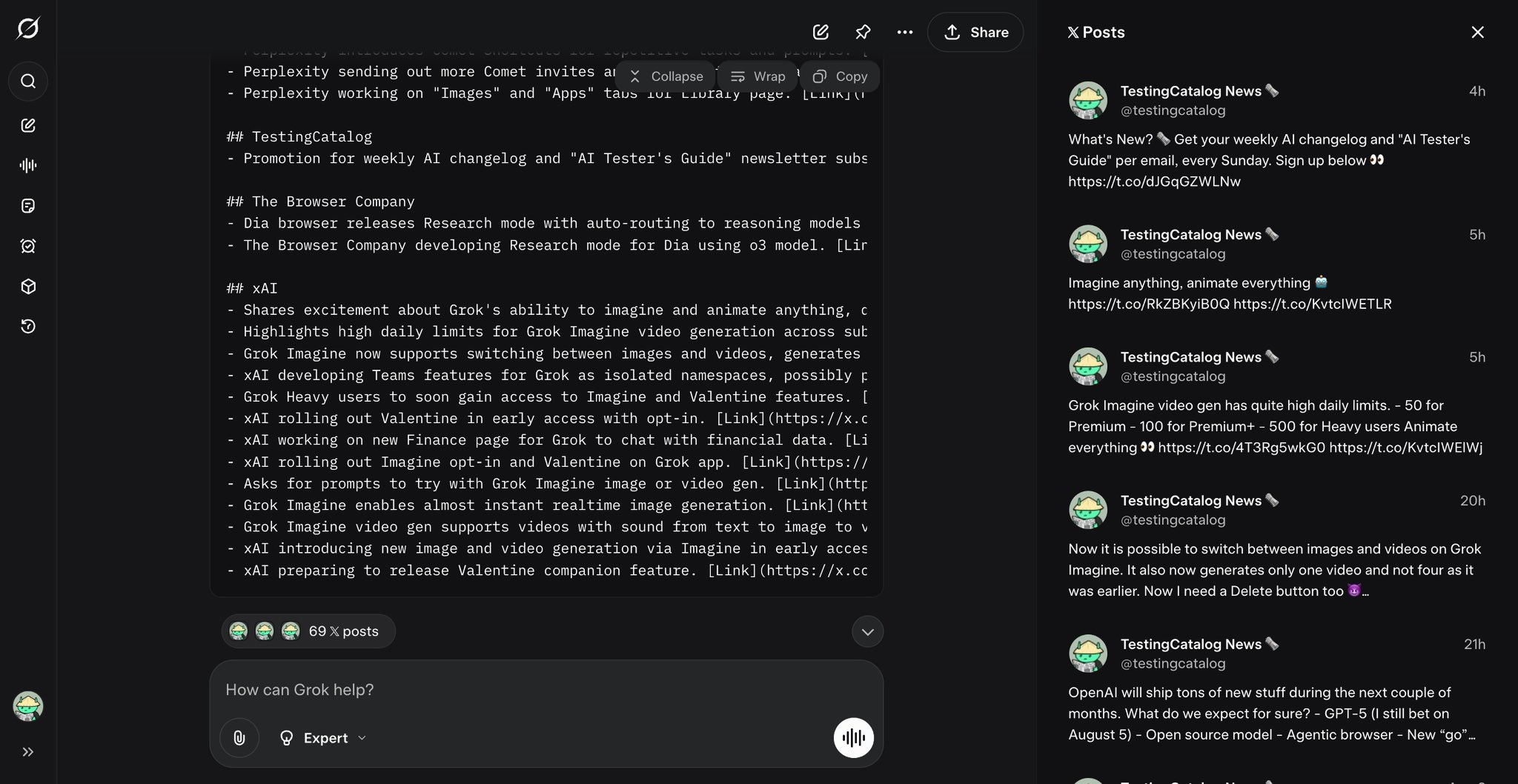Copy the code block contents

click(x=840, y=76)
